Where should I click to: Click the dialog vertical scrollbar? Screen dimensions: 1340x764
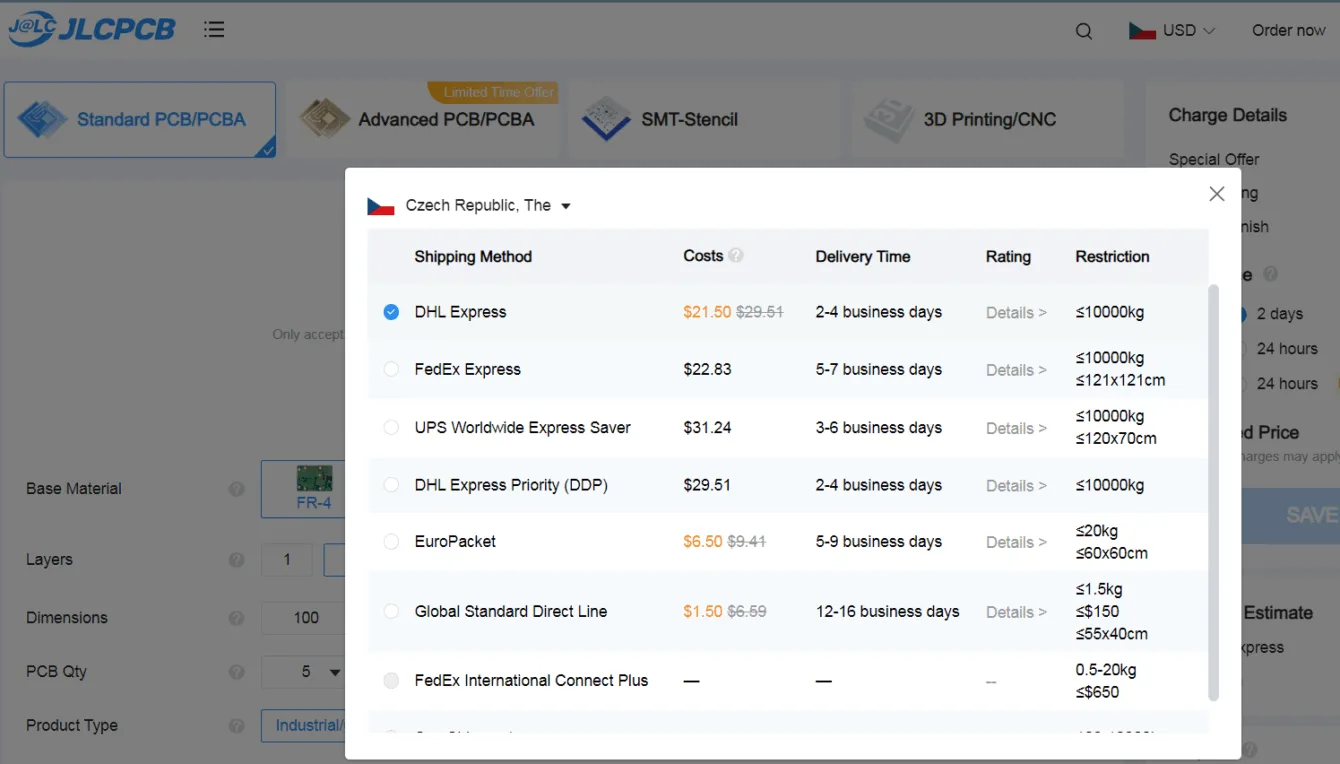tap(1214, 492)
